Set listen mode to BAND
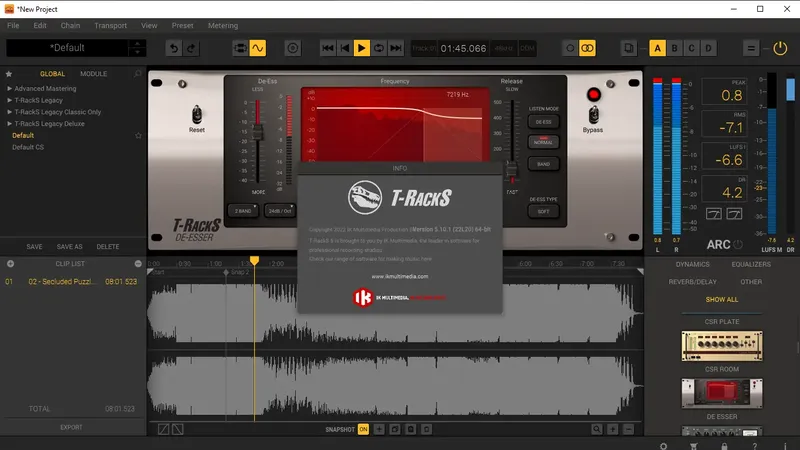 [x=543, y=164]
